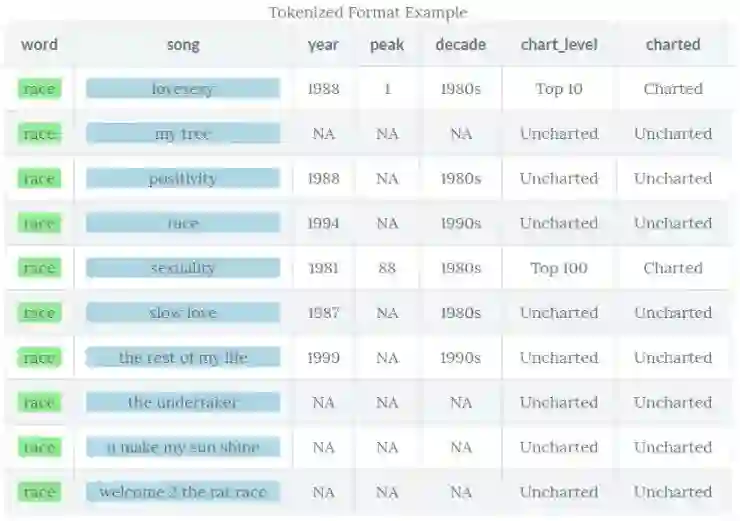This screenshot has width=740, height=521.
Task: Click 'the rest of my life' cell
Action: point(183,358)
